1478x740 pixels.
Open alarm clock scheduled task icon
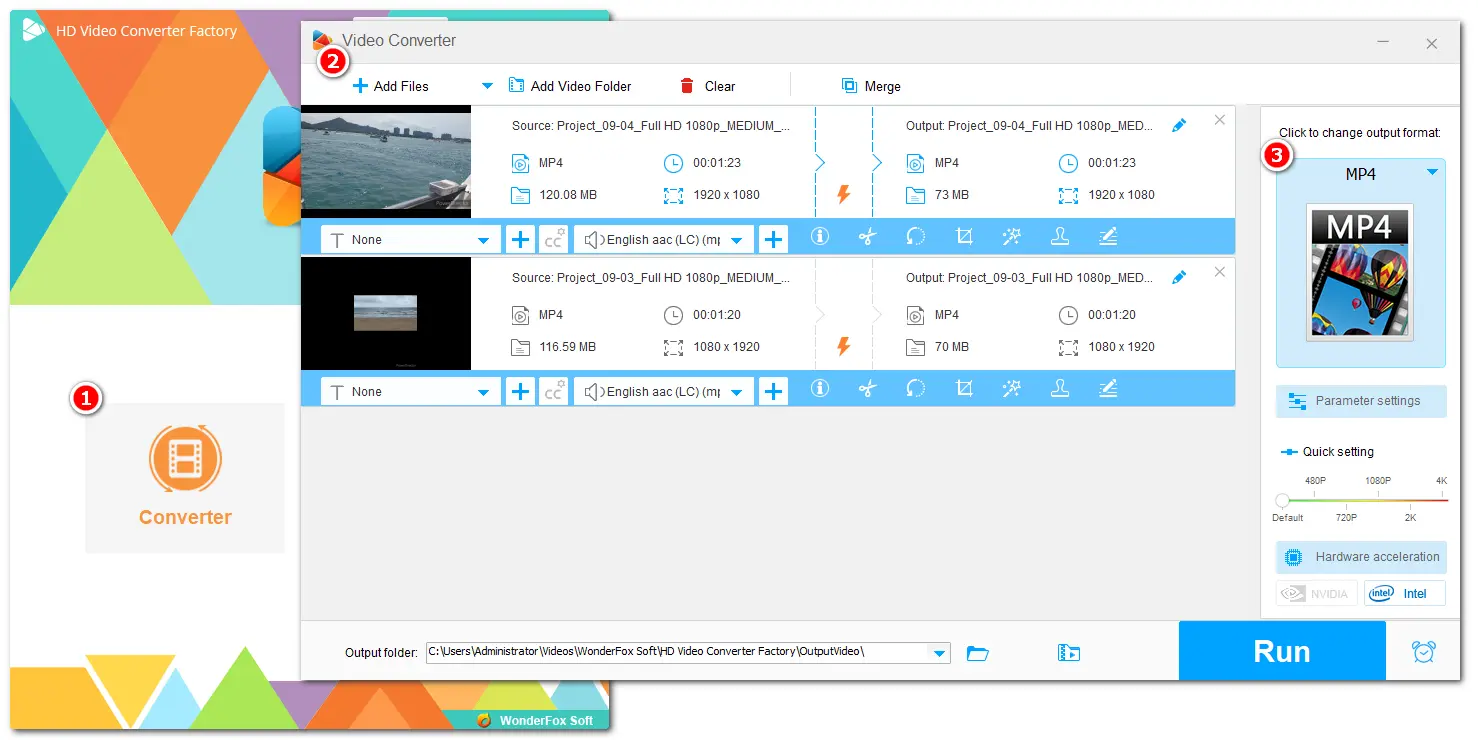click(x=1424, y=652)
